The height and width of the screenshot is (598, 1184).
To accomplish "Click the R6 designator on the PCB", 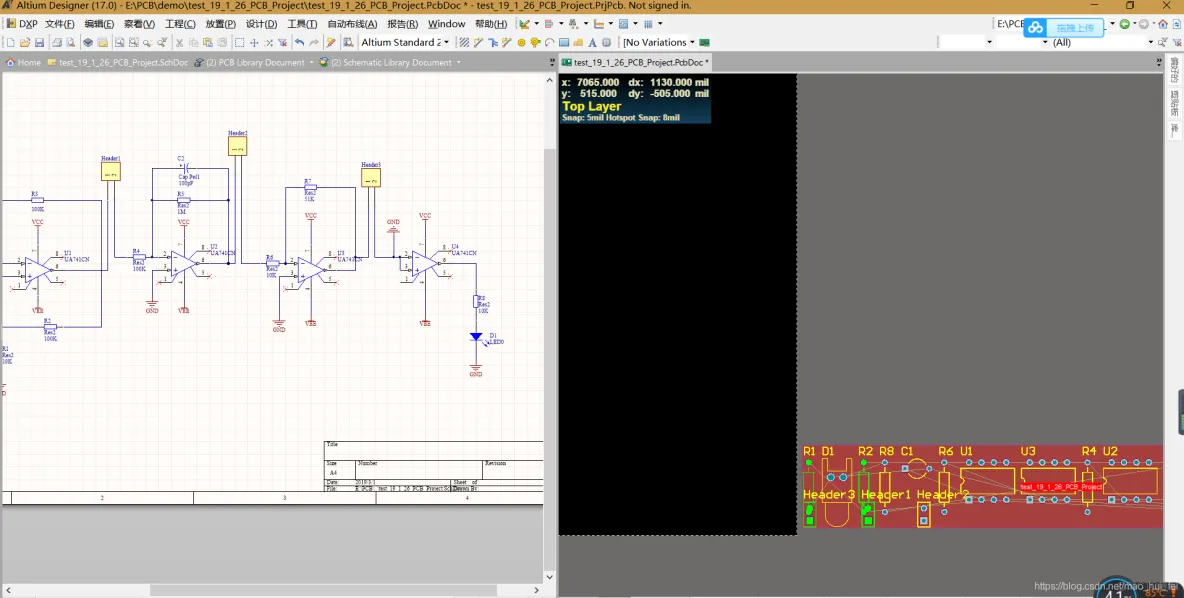I will [x=945, y=451].
